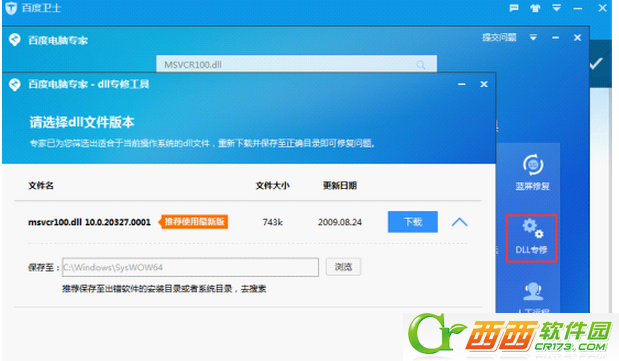The height and width of the screenshot is (361, 619).
Task: Open the main menu dropdown in 百度卫士 title bar
Action: (556, 8)
